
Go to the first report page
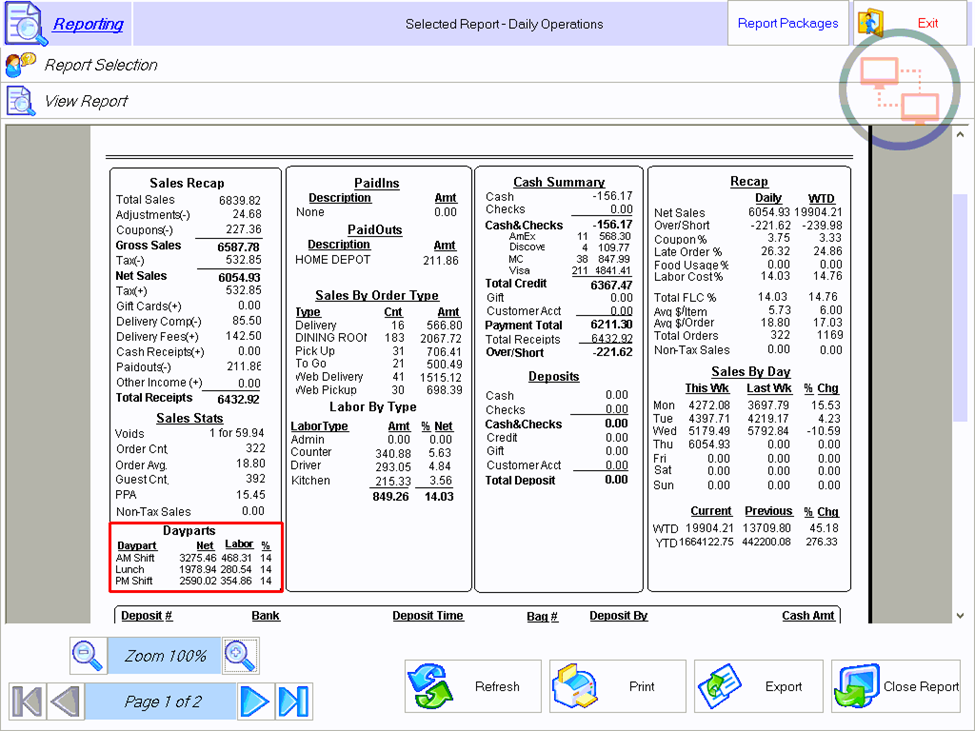pyautogui.click(x=27, y=701)
